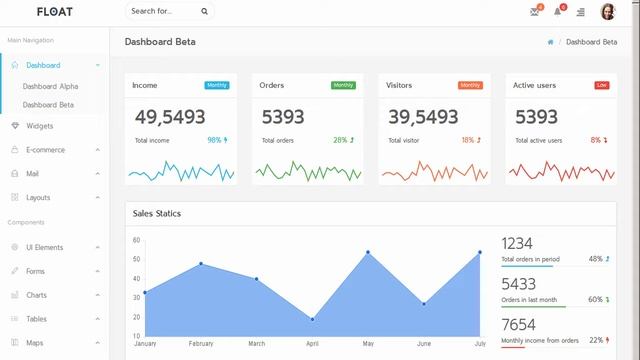This screenshot has width=640, height=360.
Task: Expand the Forms chevron
Action: click(x=98, y=271)
